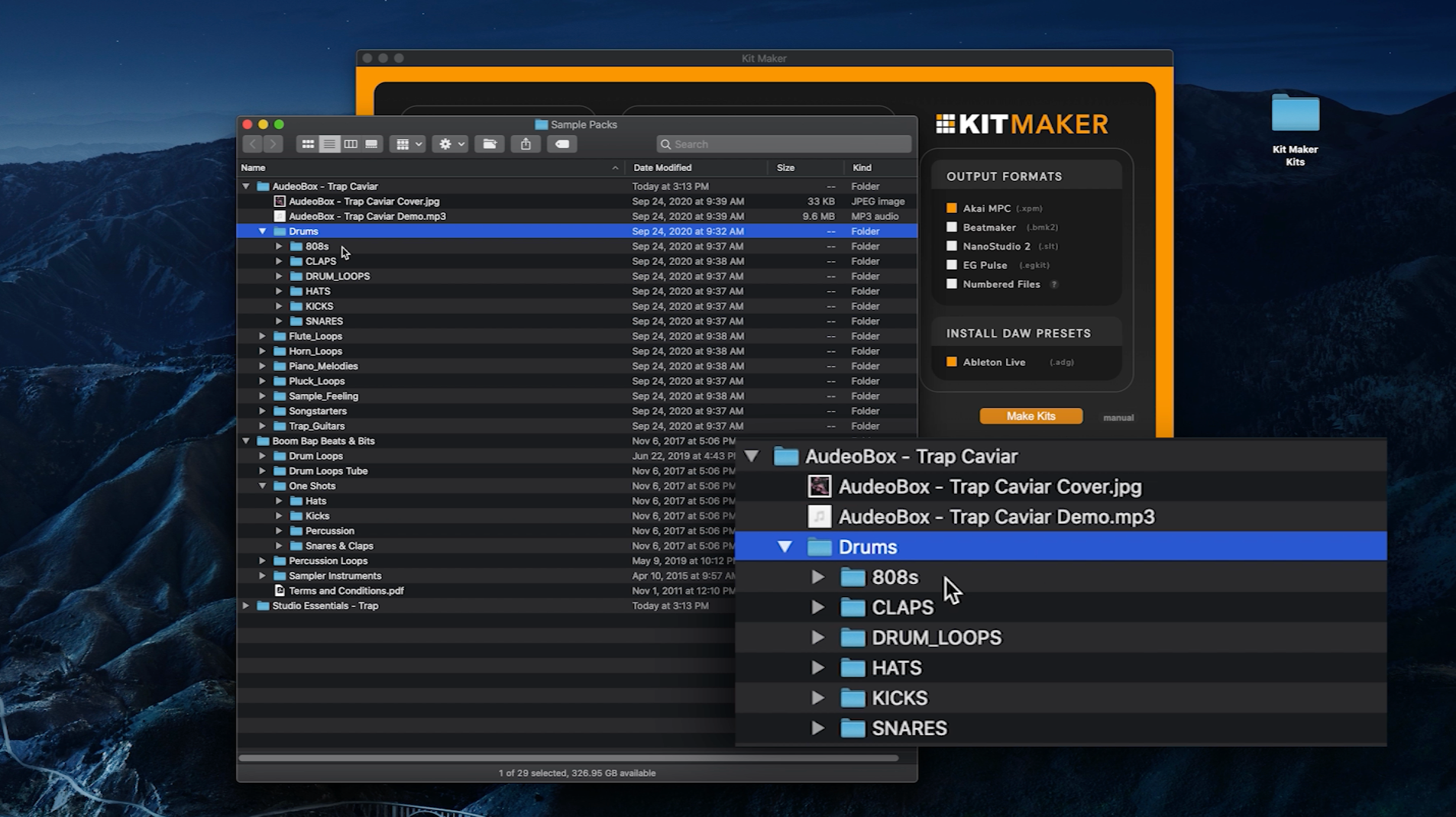Sort by Size column header
This screenshot has width=1456, height=817.
coord(805,168)
